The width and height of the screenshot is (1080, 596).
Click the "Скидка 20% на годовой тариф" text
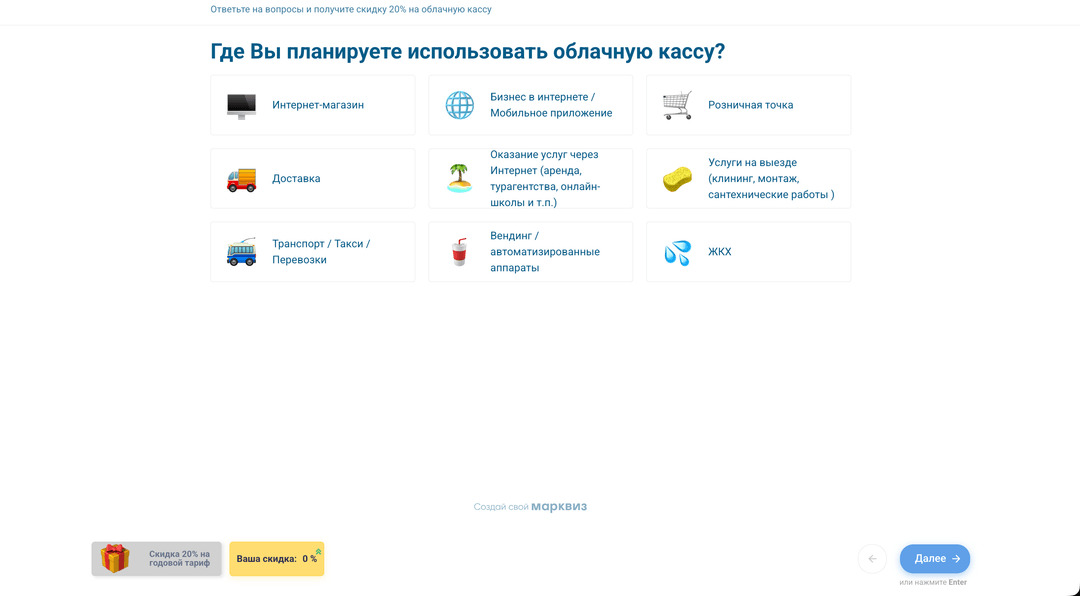pos(179,559)
